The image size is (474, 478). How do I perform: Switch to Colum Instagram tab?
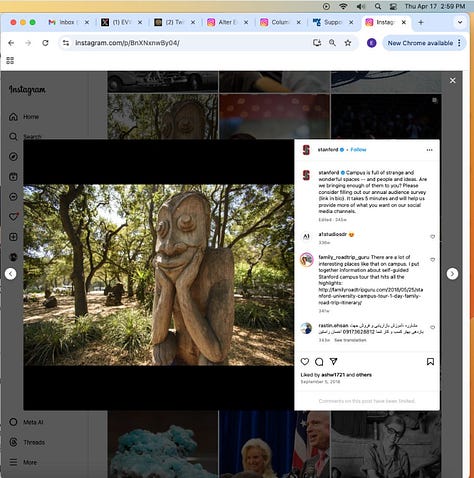click(280, 22)
